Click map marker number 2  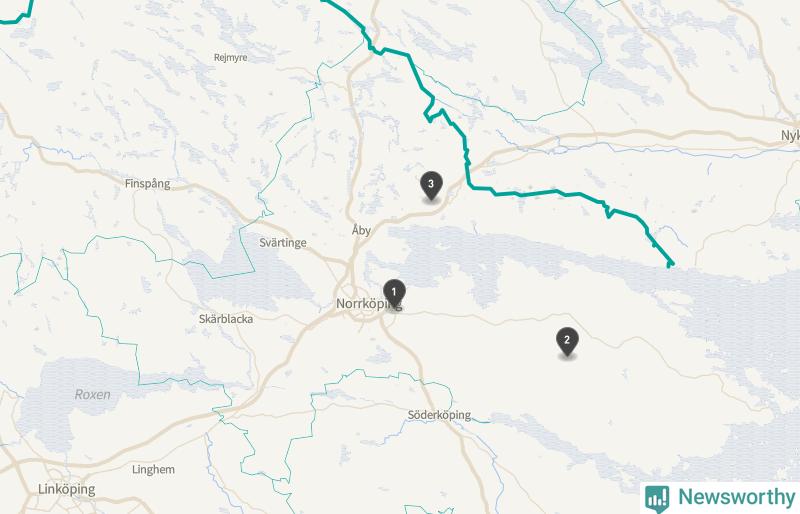(x=567, y=341)
